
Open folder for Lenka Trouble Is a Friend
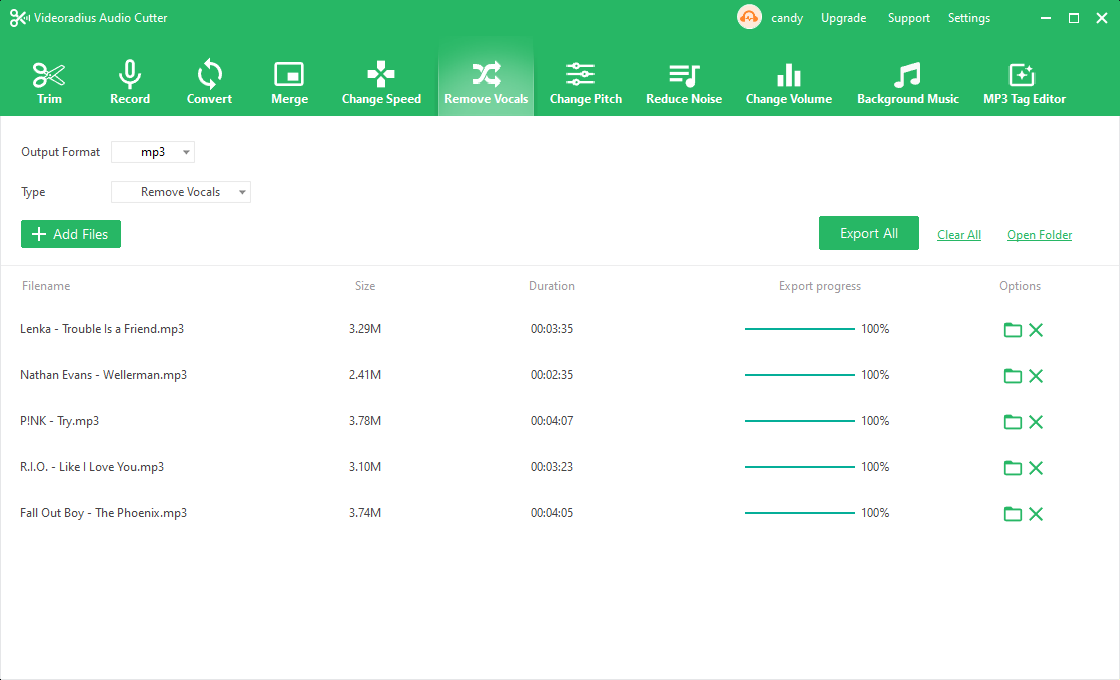(1013, 329)
